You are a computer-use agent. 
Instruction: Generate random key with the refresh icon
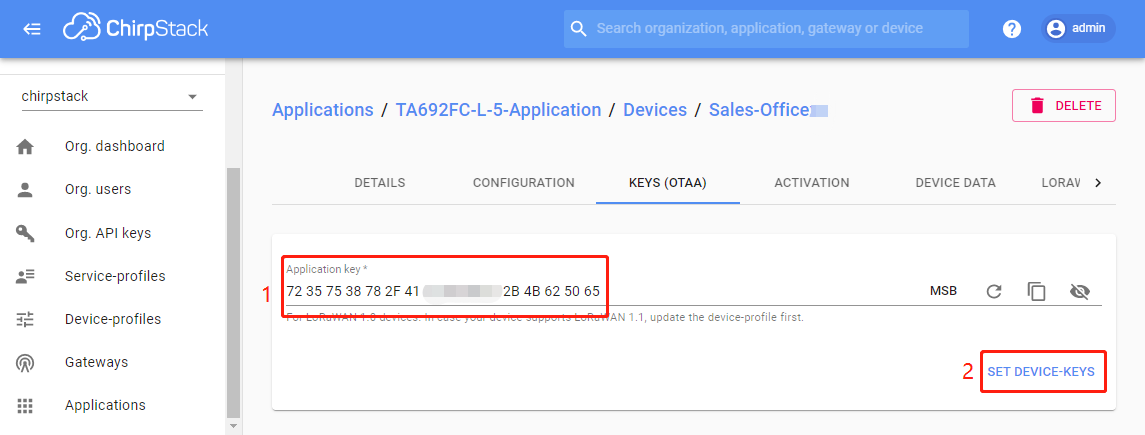pos(994,292)
